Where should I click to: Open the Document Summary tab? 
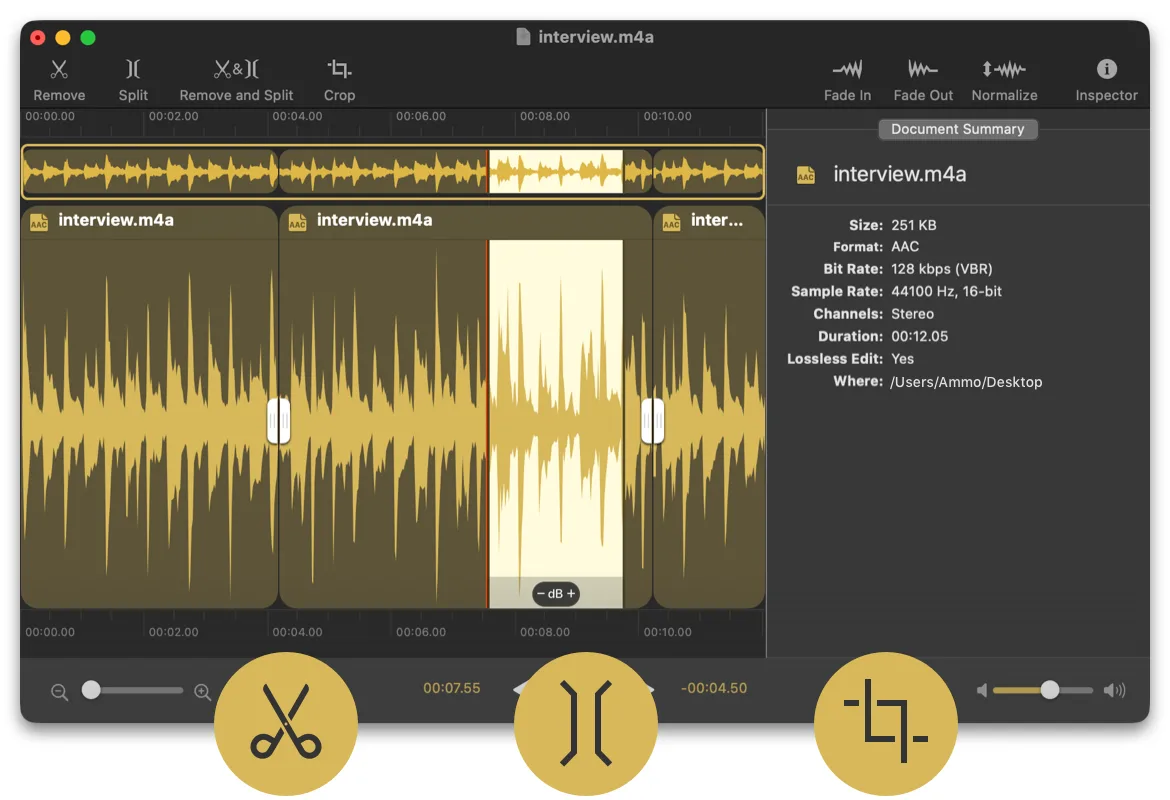coord(957,129)
